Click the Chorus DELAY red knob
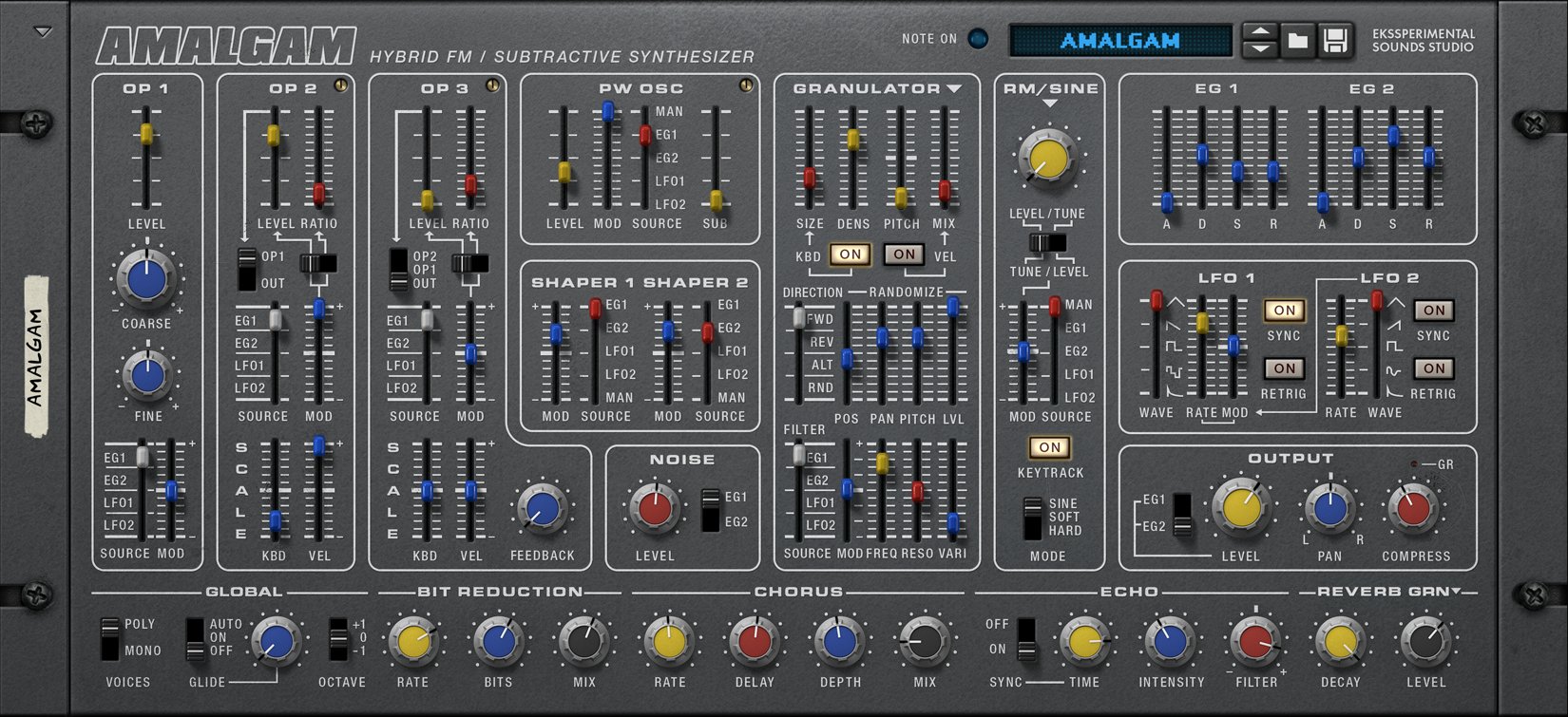Viewport: 1568px width, 717px height. 754,642
